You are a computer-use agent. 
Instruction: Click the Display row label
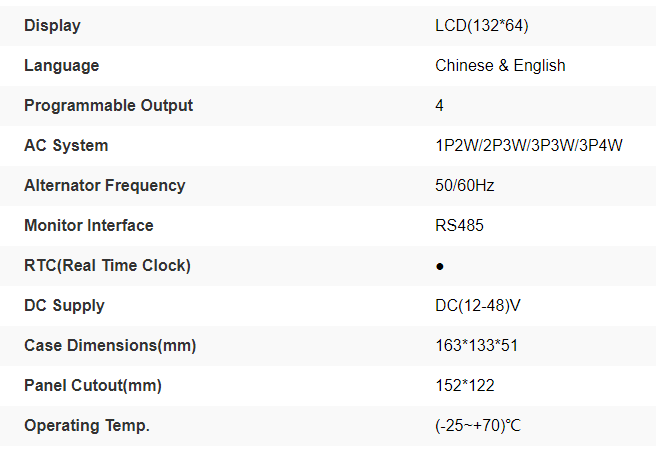click(52, 25)
